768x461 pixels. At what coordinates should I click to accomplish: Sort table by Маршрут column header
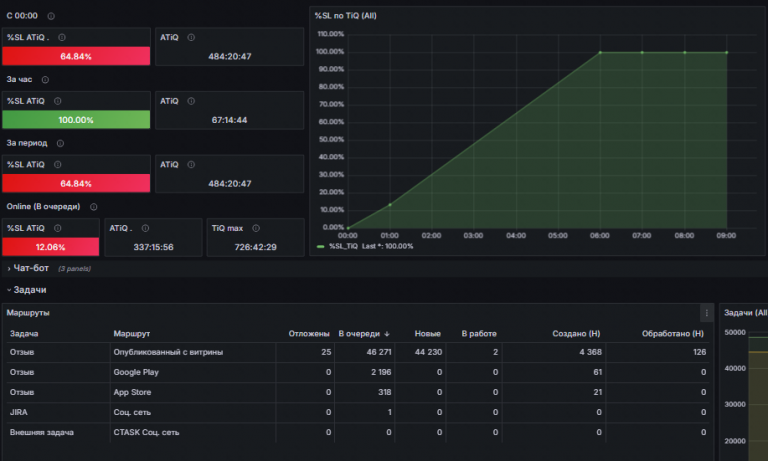pyautogui.click(x=132, y=334)
